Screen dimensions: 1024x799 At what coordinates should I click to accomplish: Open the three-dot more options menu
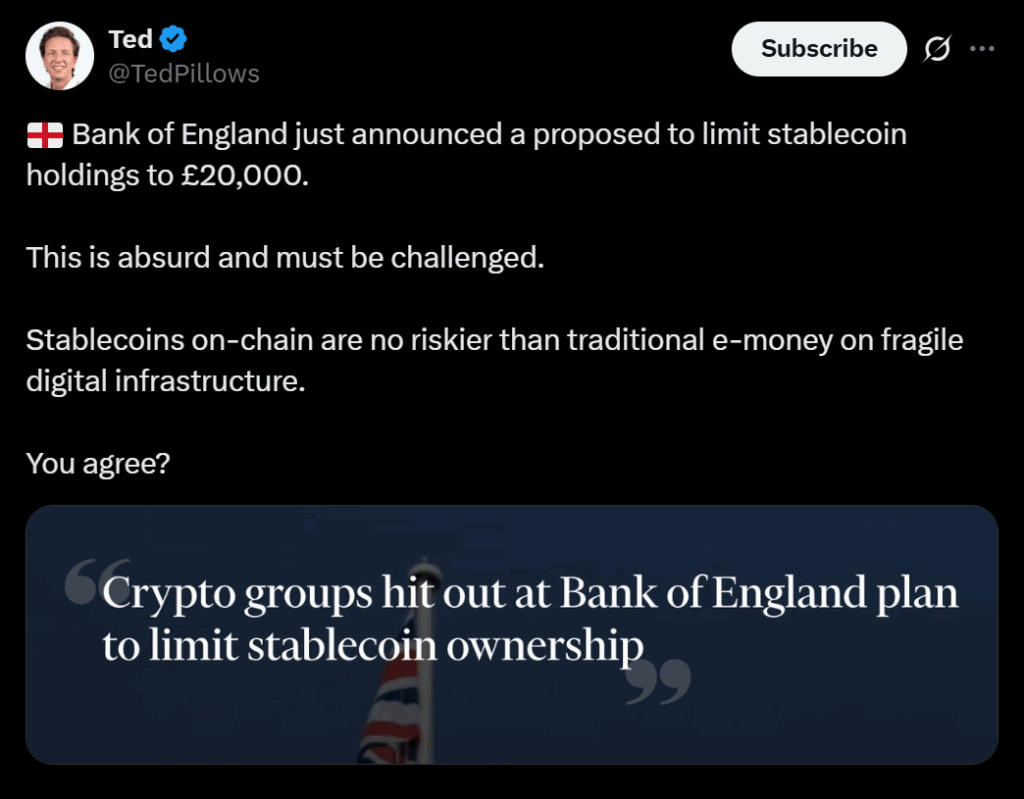[983, 48]
